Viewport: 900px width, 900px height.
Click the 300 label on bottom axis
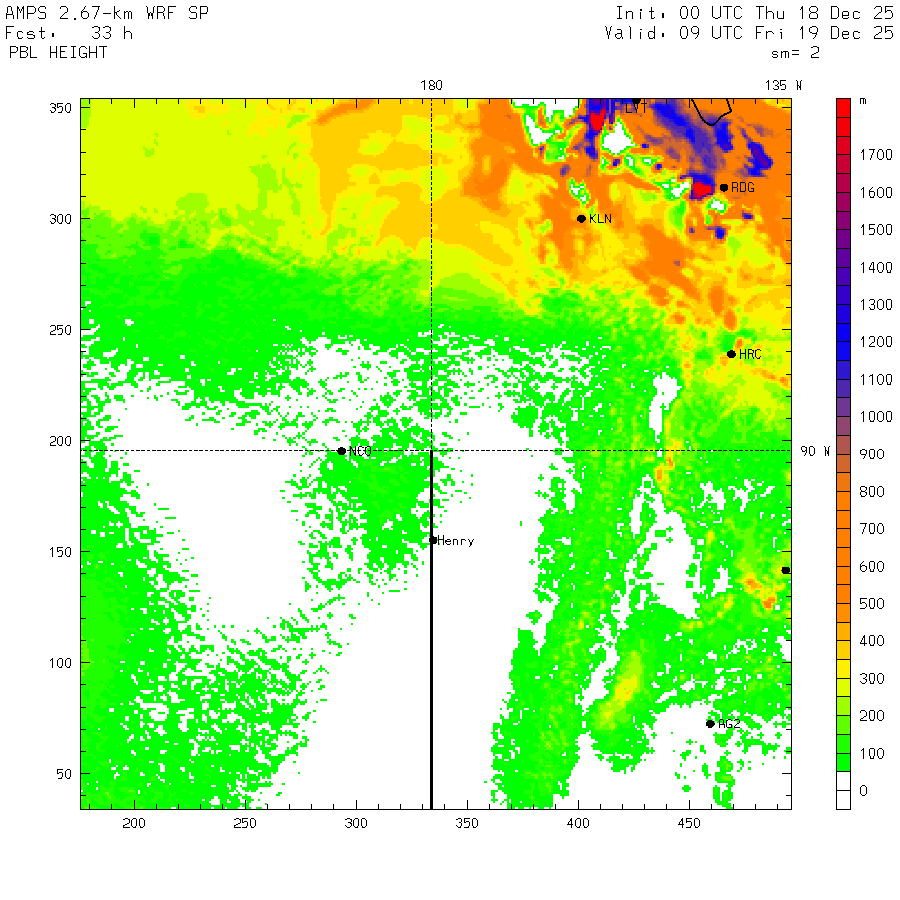356,824
